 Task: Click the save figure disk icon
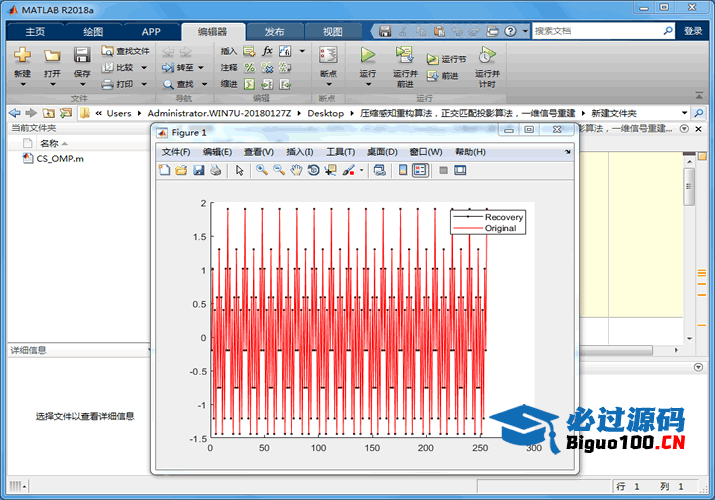point(198,170)
